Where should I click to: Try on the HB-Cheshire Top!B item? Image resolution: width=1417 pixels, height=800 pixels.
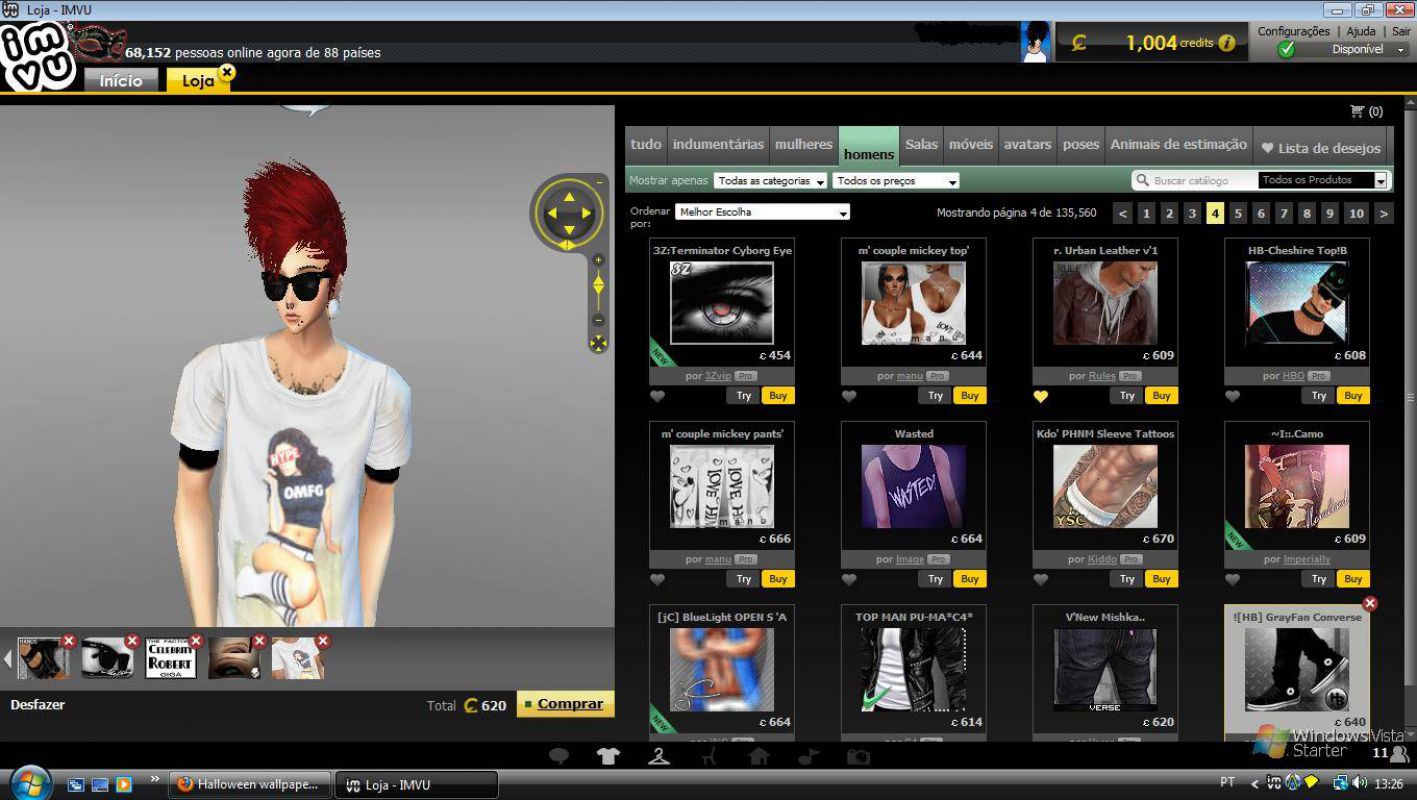1319,396
